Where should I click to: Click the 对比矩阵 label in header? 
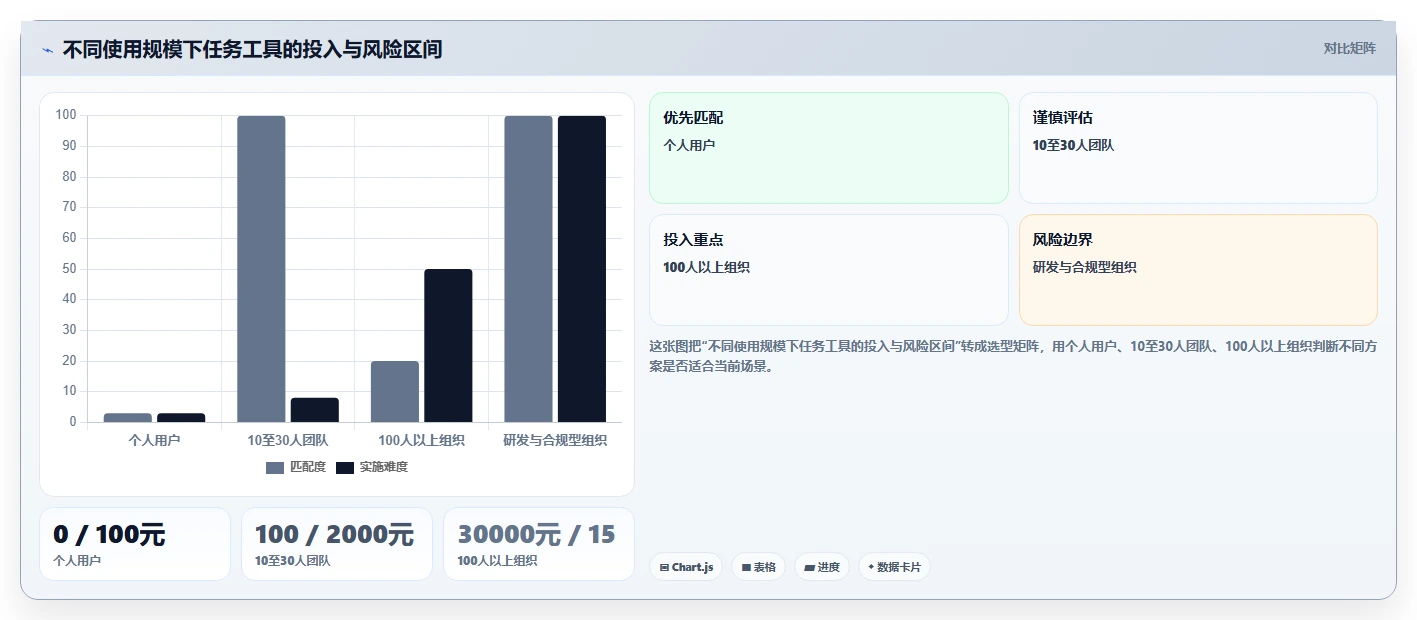point(1350,48)
